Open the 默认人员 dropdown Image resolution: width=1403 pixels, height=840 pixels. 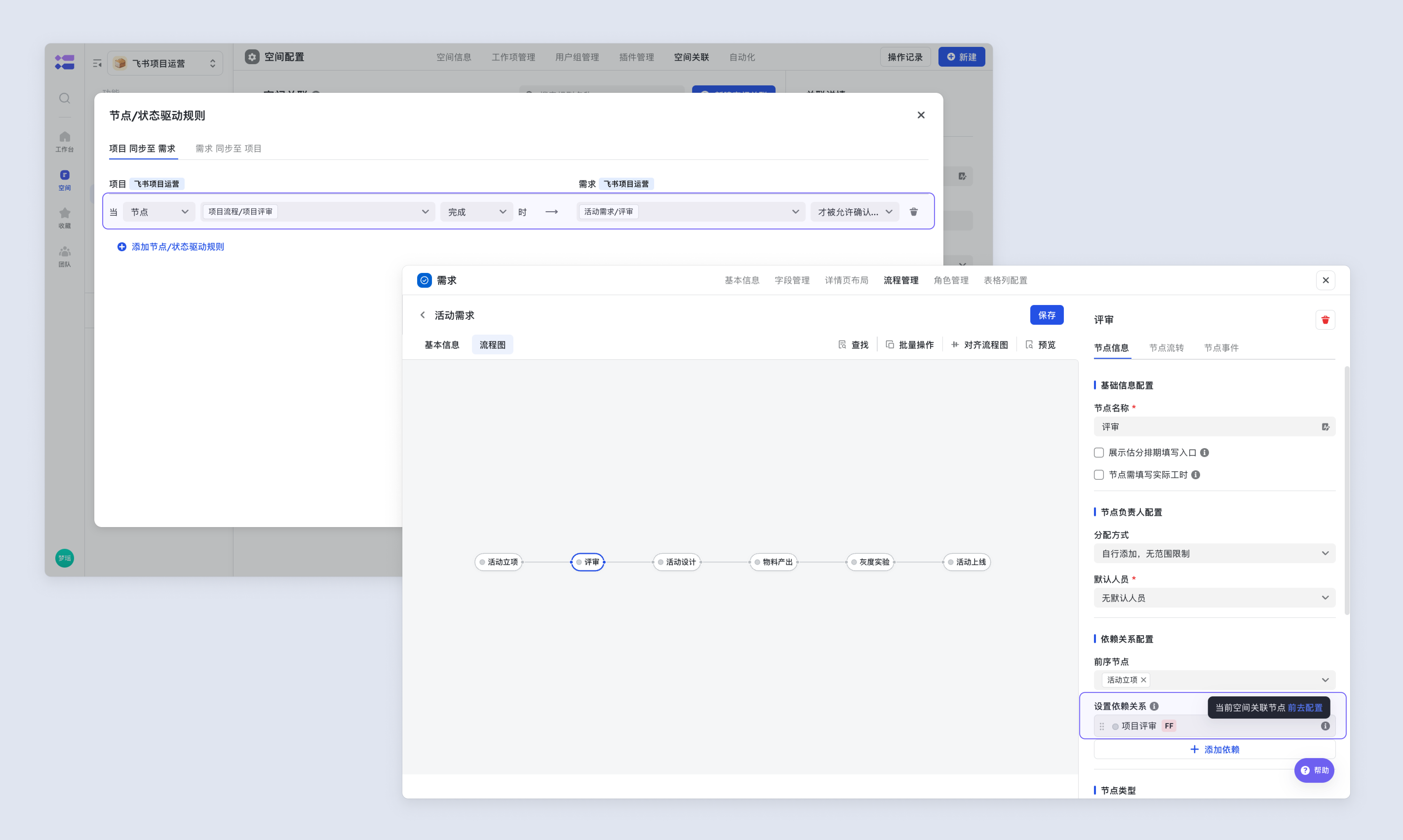tap(1214, 598)
